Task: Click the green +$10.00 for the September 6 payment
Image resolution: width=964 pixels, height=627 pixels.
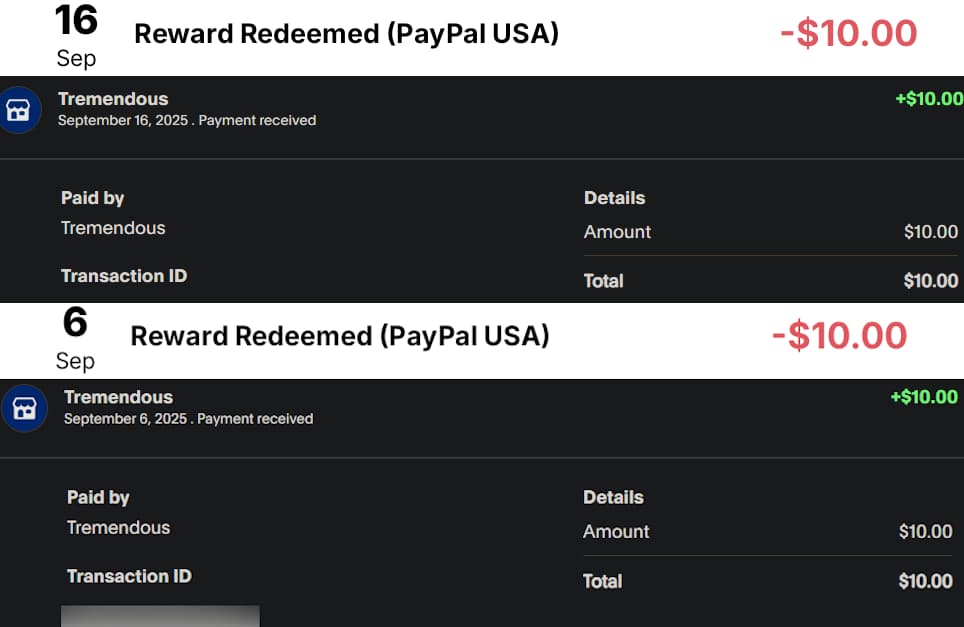Action: click(x=924, y=397)
